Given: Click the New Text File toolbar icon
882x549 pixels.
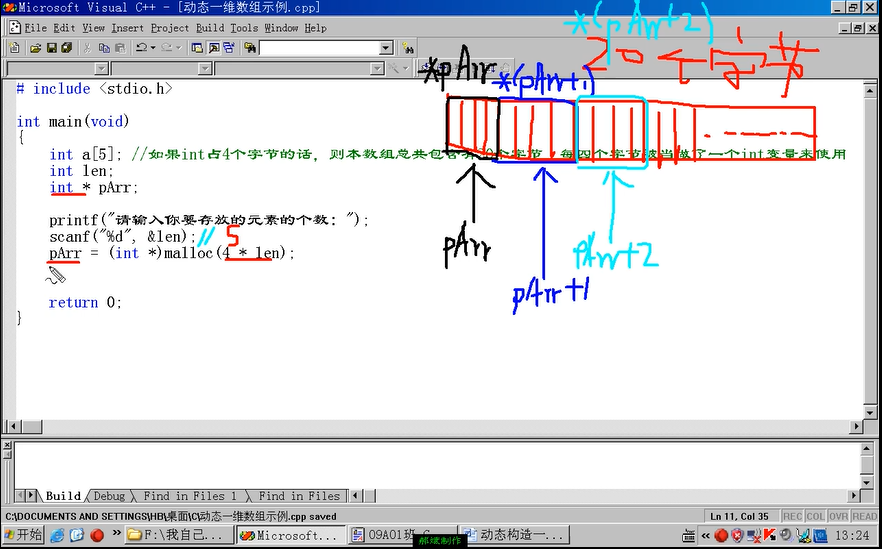Looking at the screenshot, I should click(15, 48).
